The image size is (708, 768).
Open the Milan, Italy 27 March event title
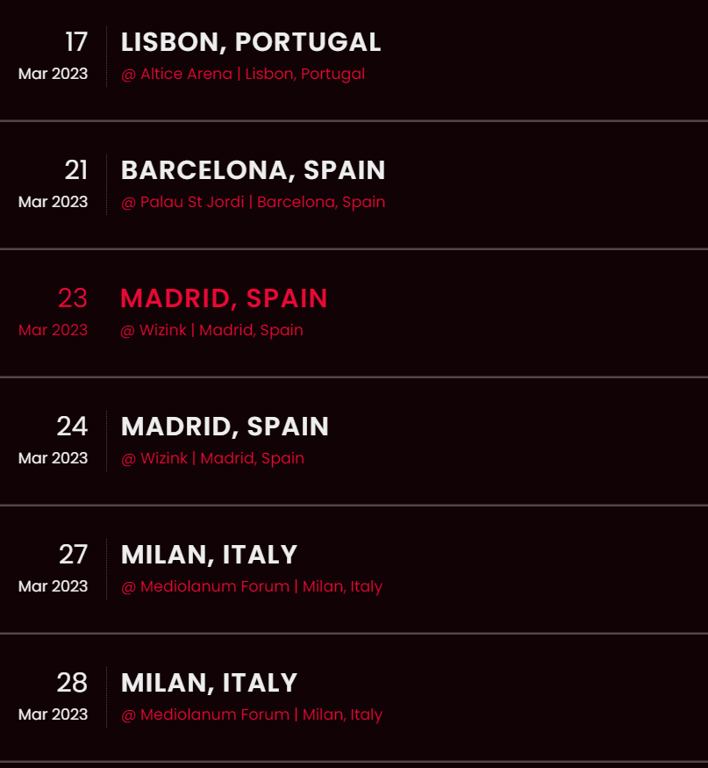pyautogui.click(x=209, y=555)
